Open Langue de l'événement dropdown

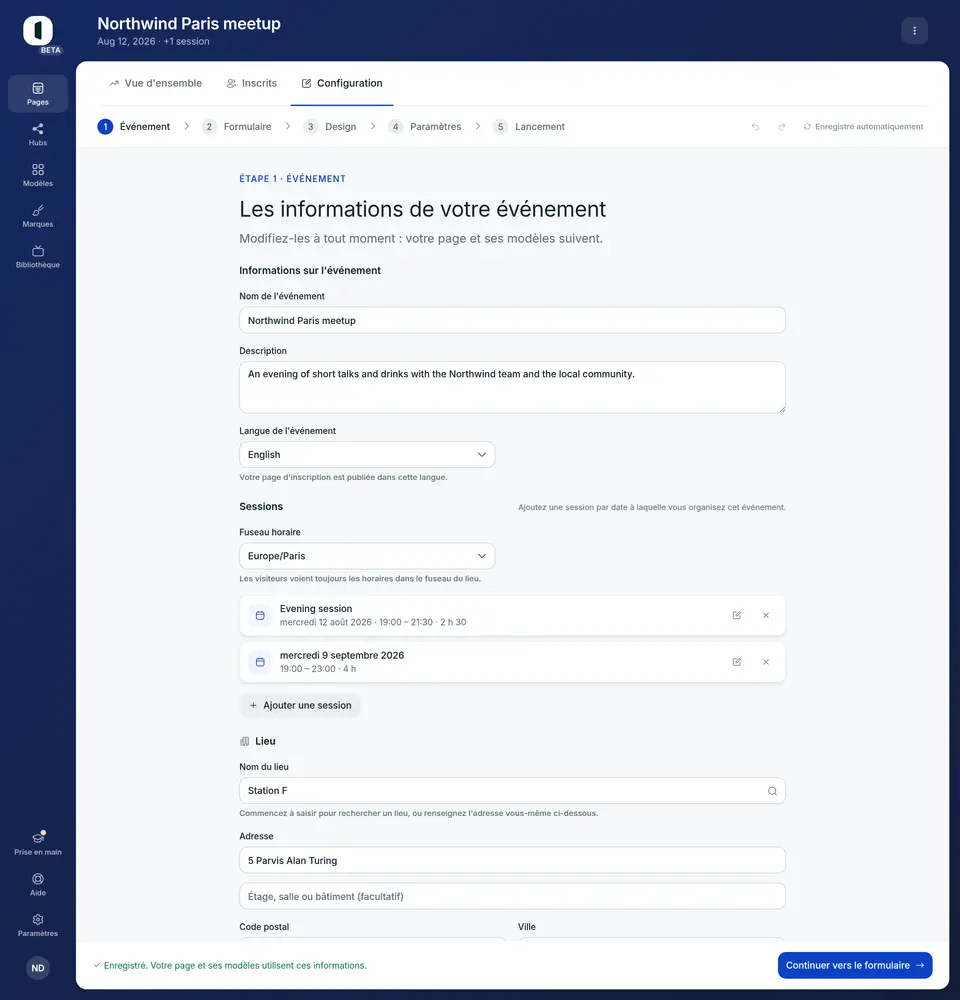[x=367, y=455]
